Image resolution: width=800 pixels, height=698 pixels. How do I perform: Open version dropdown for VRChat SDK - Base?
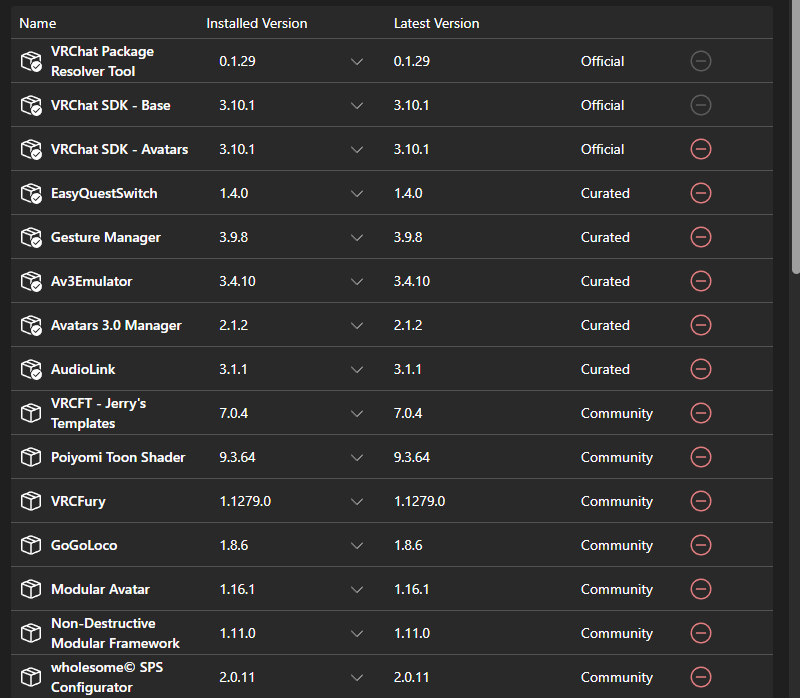(357, 105)
